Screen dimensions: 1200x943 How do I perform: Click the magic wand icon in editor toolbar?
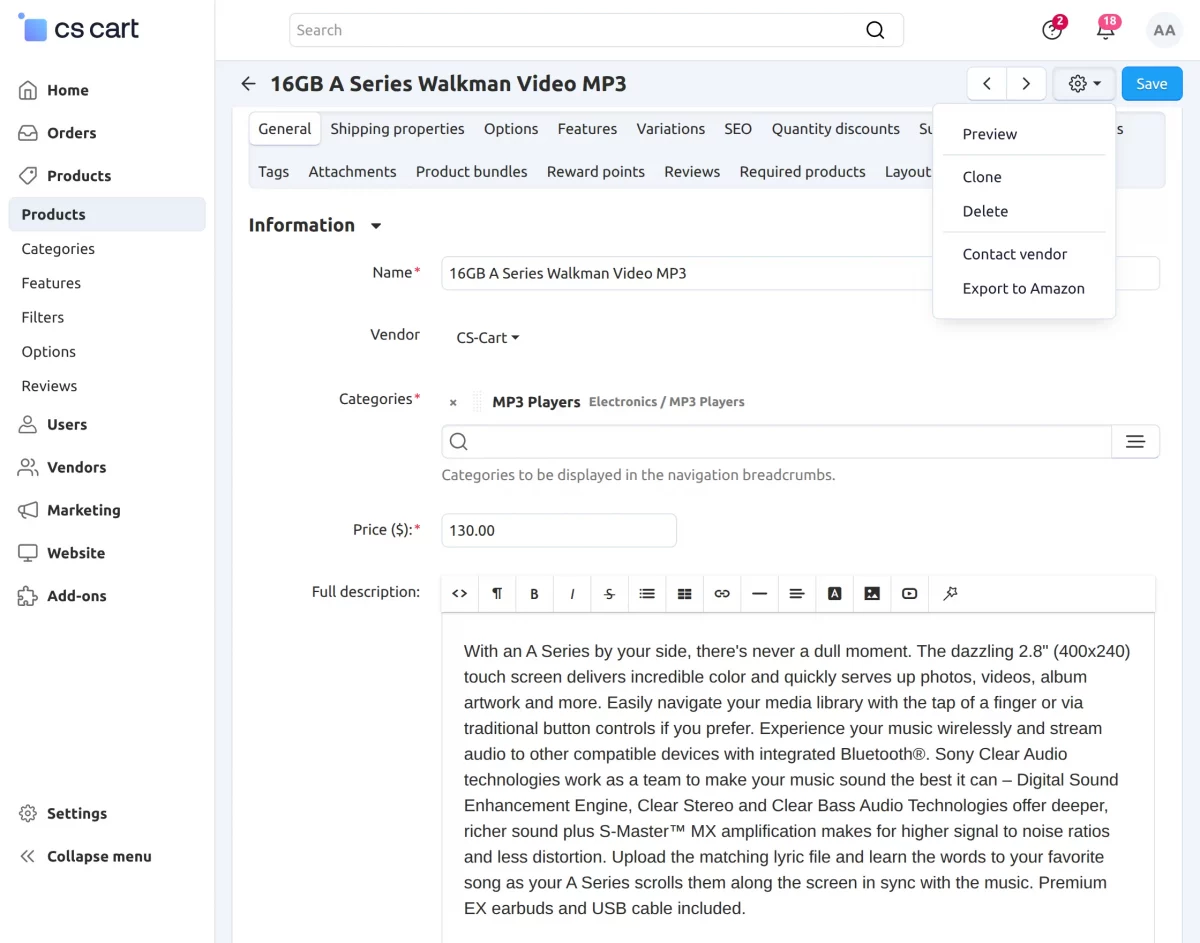tap(950, 593)
